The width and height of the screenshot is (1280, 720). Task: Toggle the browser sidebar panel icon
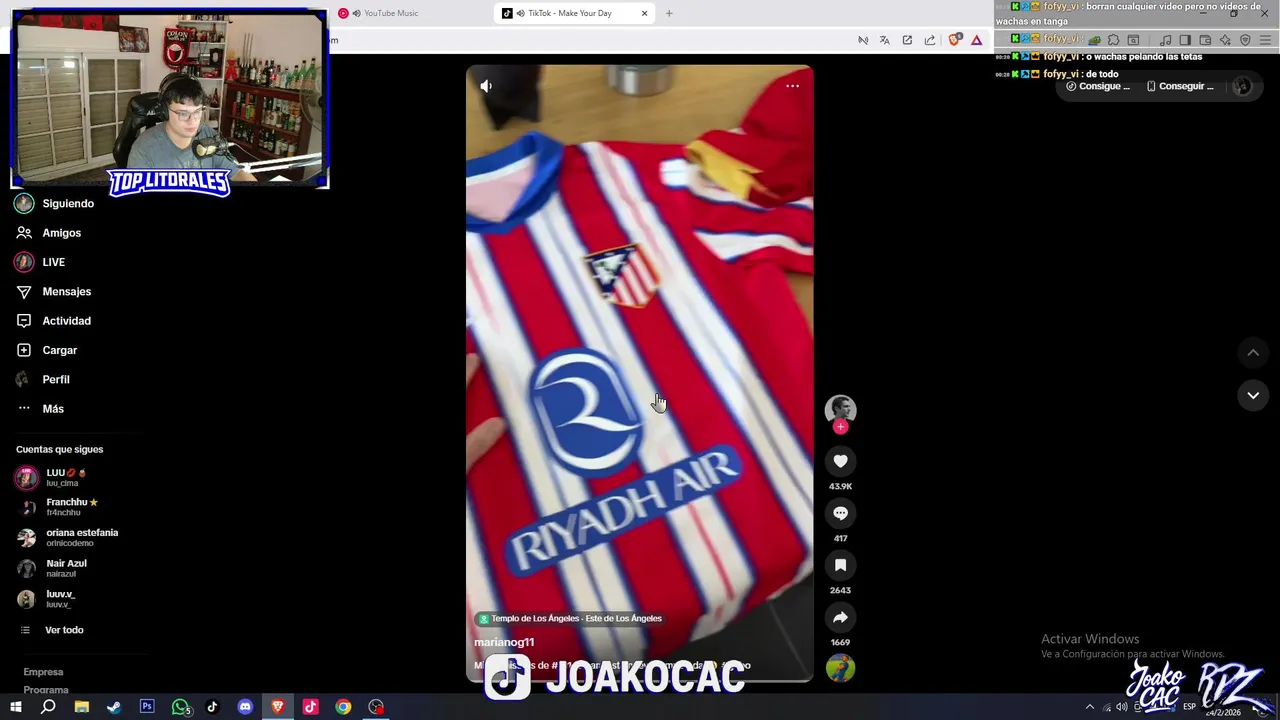(1185, 40)
